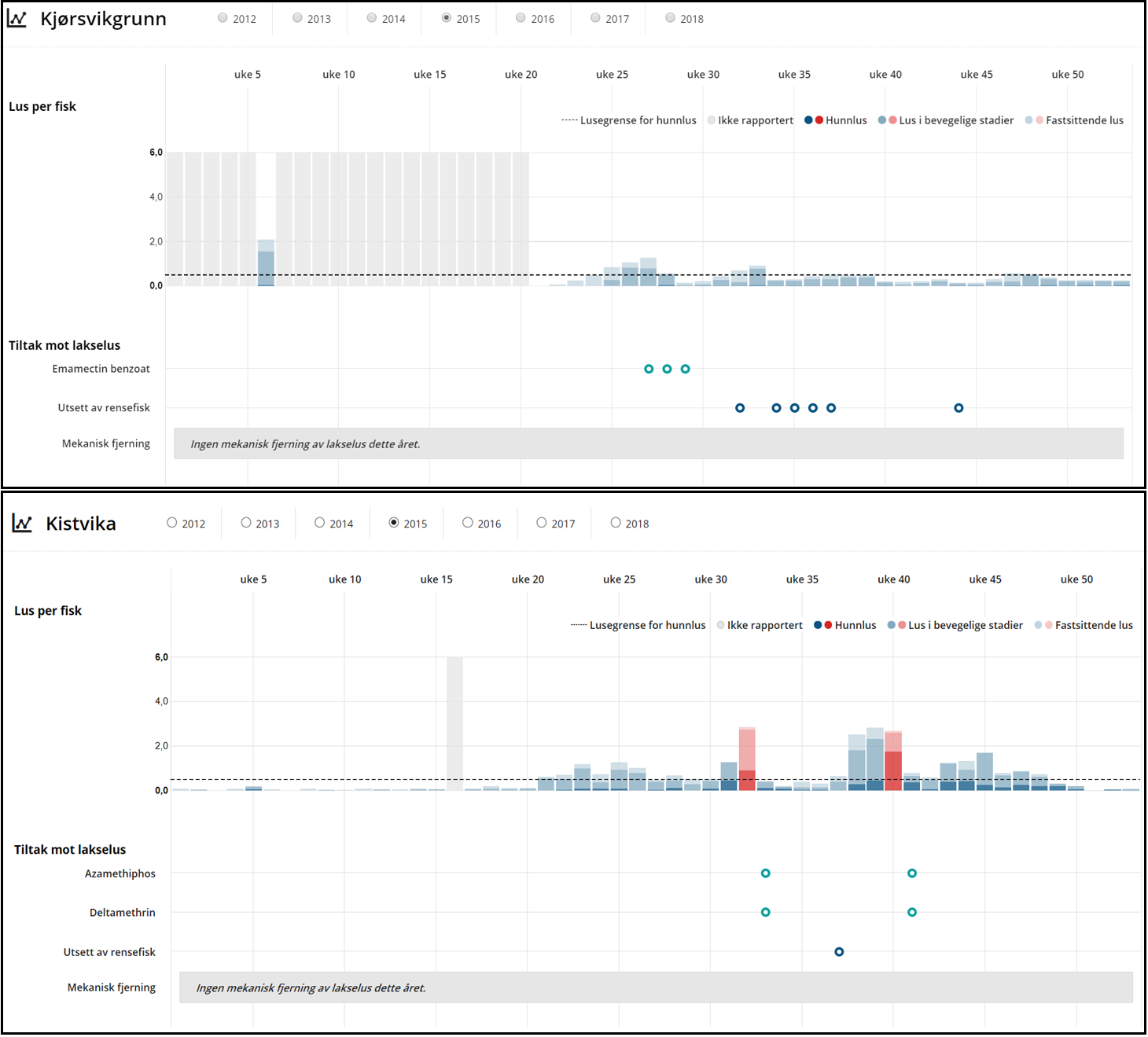The width and height of the screenshot is (1148, 1037).
Task: Click the tall red bar near uke 32
Action: [x=747, y=759]
